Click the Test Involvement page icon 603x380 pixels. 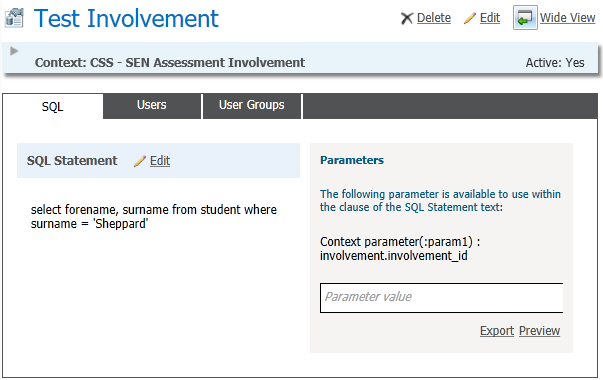[x=14, y=18]
